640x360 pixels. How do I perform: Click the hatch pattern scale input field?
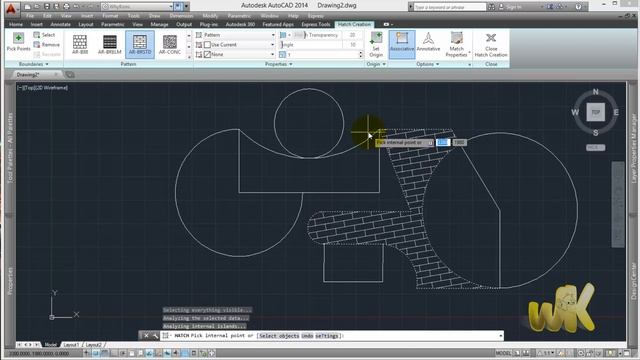click(x=322, y=54)
